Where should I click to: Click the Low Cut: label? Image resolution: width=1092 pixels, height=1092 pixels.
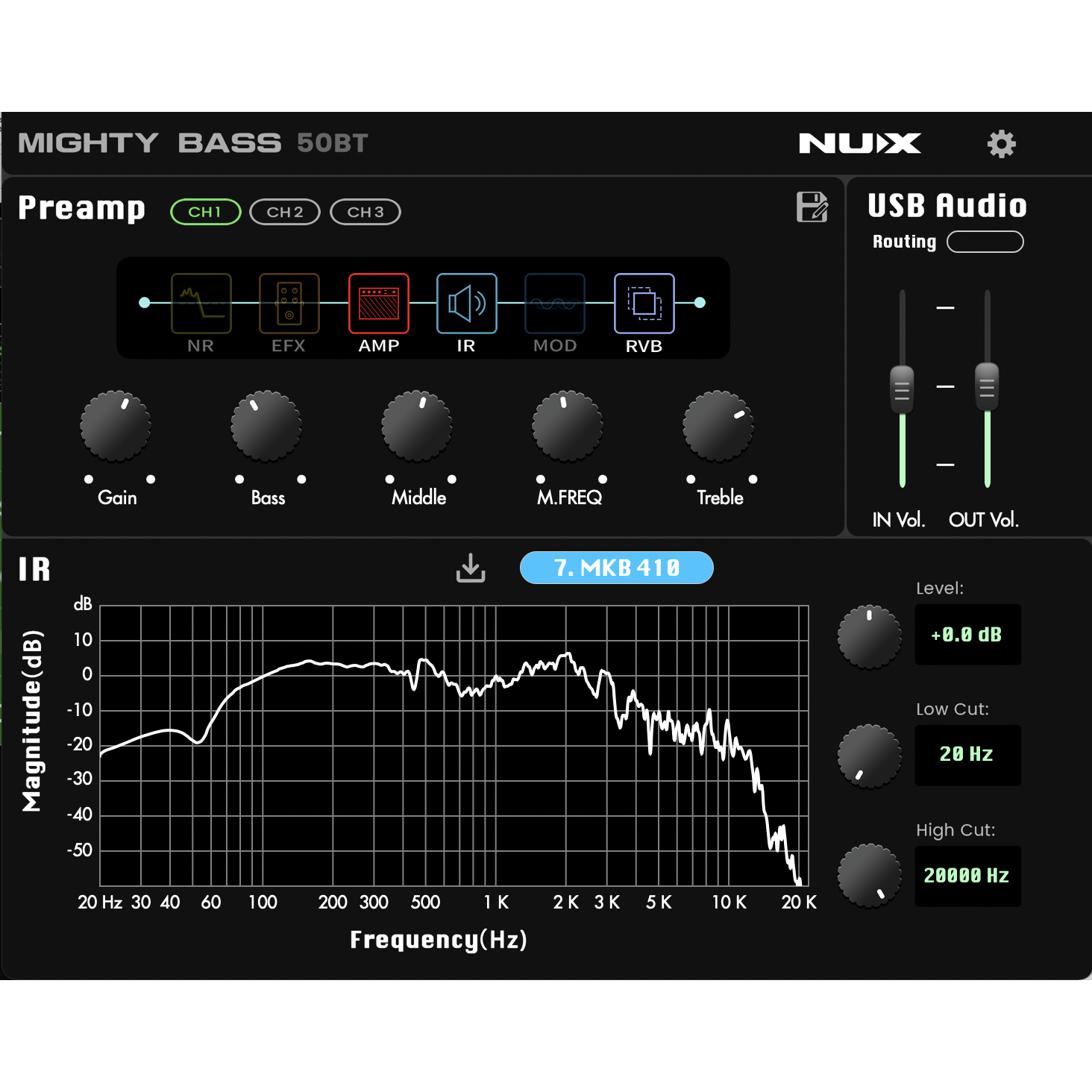click(x=953, y=709)
